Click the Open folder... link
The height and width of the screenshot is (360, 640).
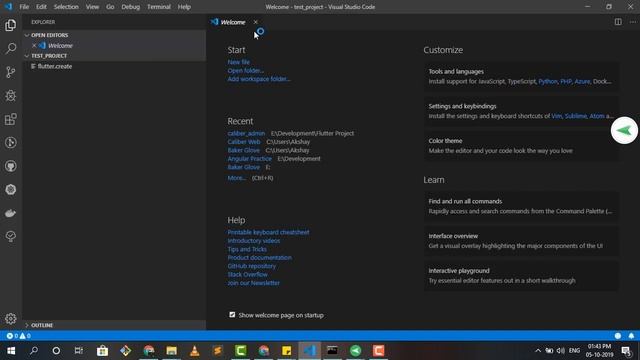tap(246, 71)
